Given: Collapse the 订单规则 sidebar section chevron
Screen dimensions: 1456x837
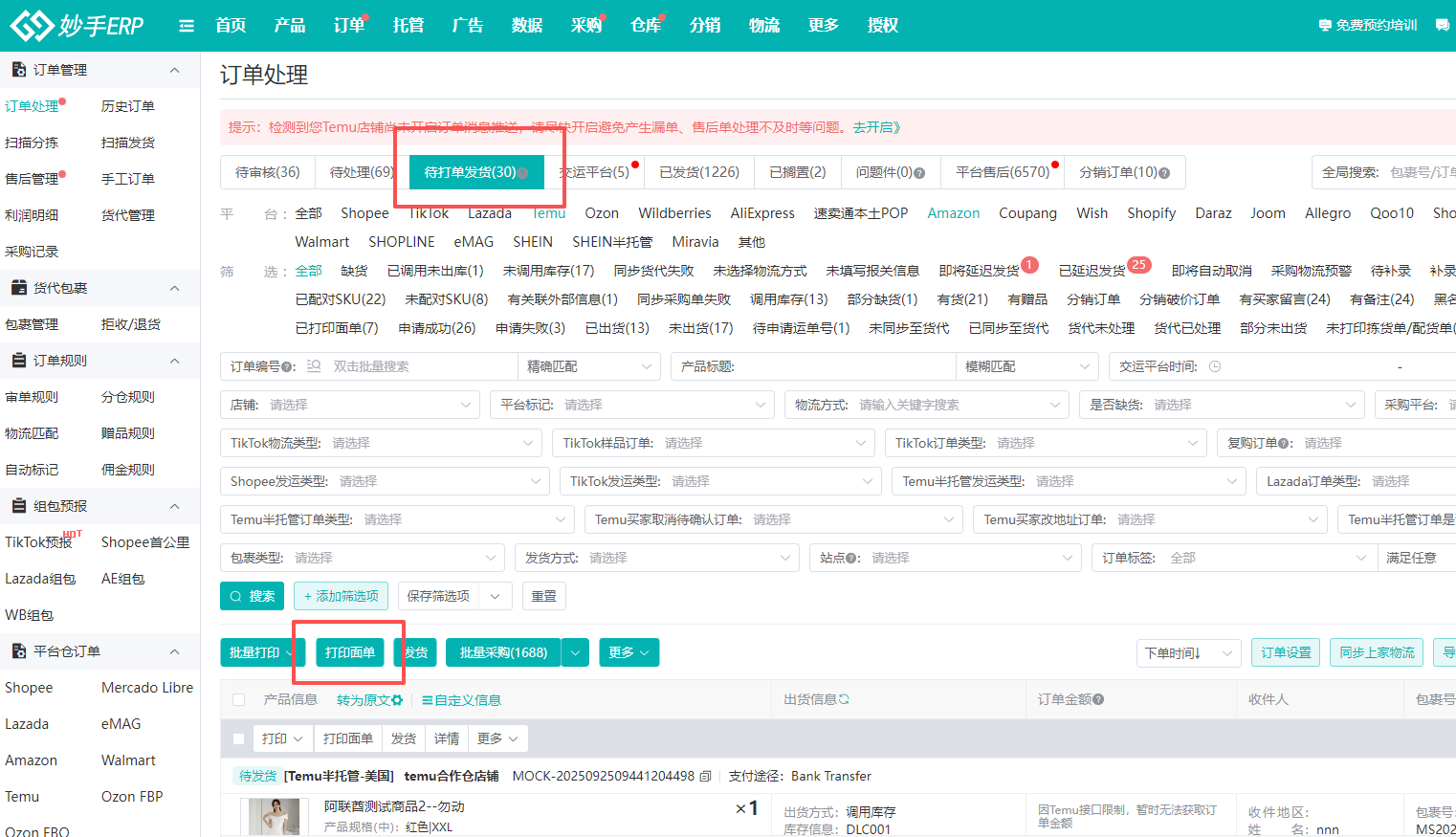Looking at the screenshot, I should (174, 361).
